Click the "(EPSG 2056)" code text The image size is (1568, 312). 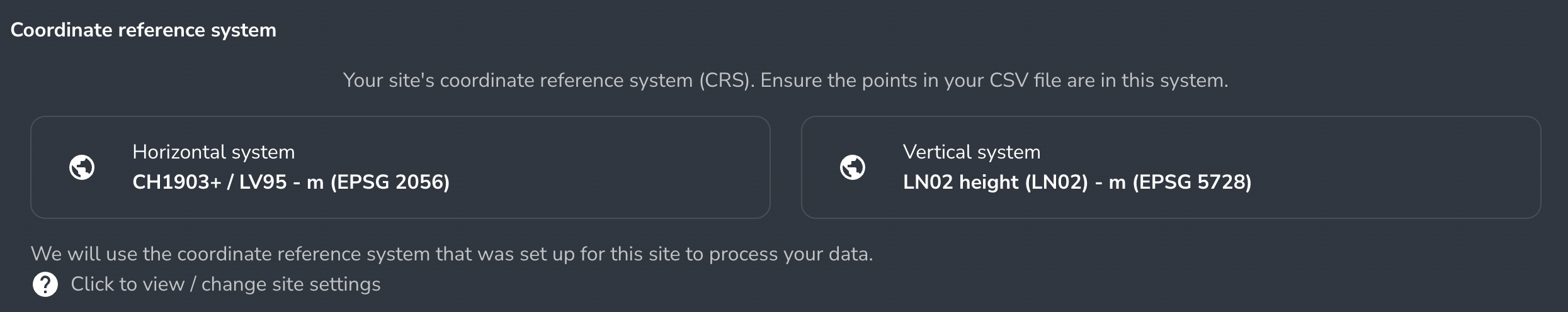[x=390, y=182]
